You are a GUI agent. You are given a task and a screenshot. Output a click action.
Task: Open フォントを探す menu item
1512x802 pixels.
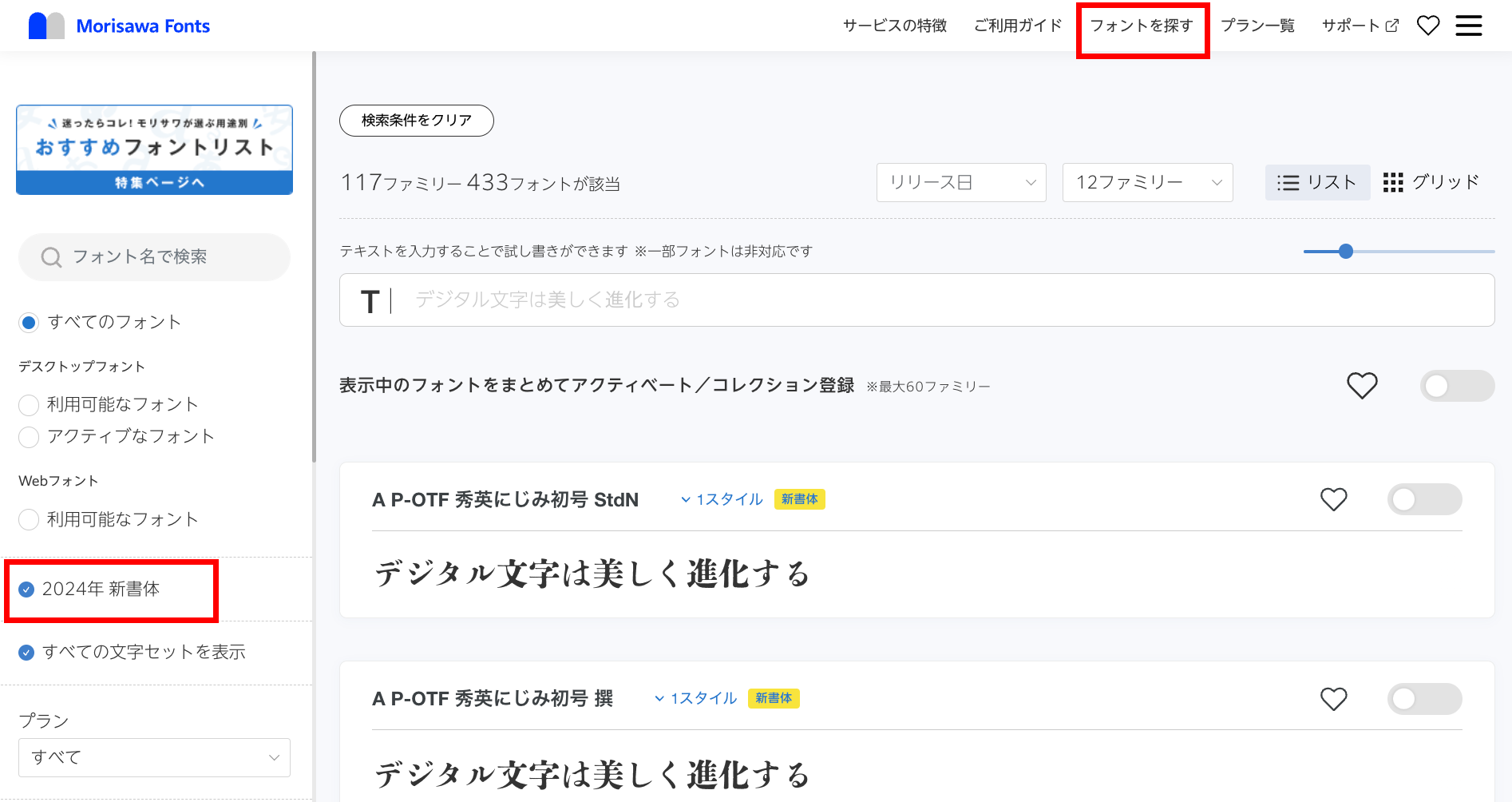point(1142,26)
